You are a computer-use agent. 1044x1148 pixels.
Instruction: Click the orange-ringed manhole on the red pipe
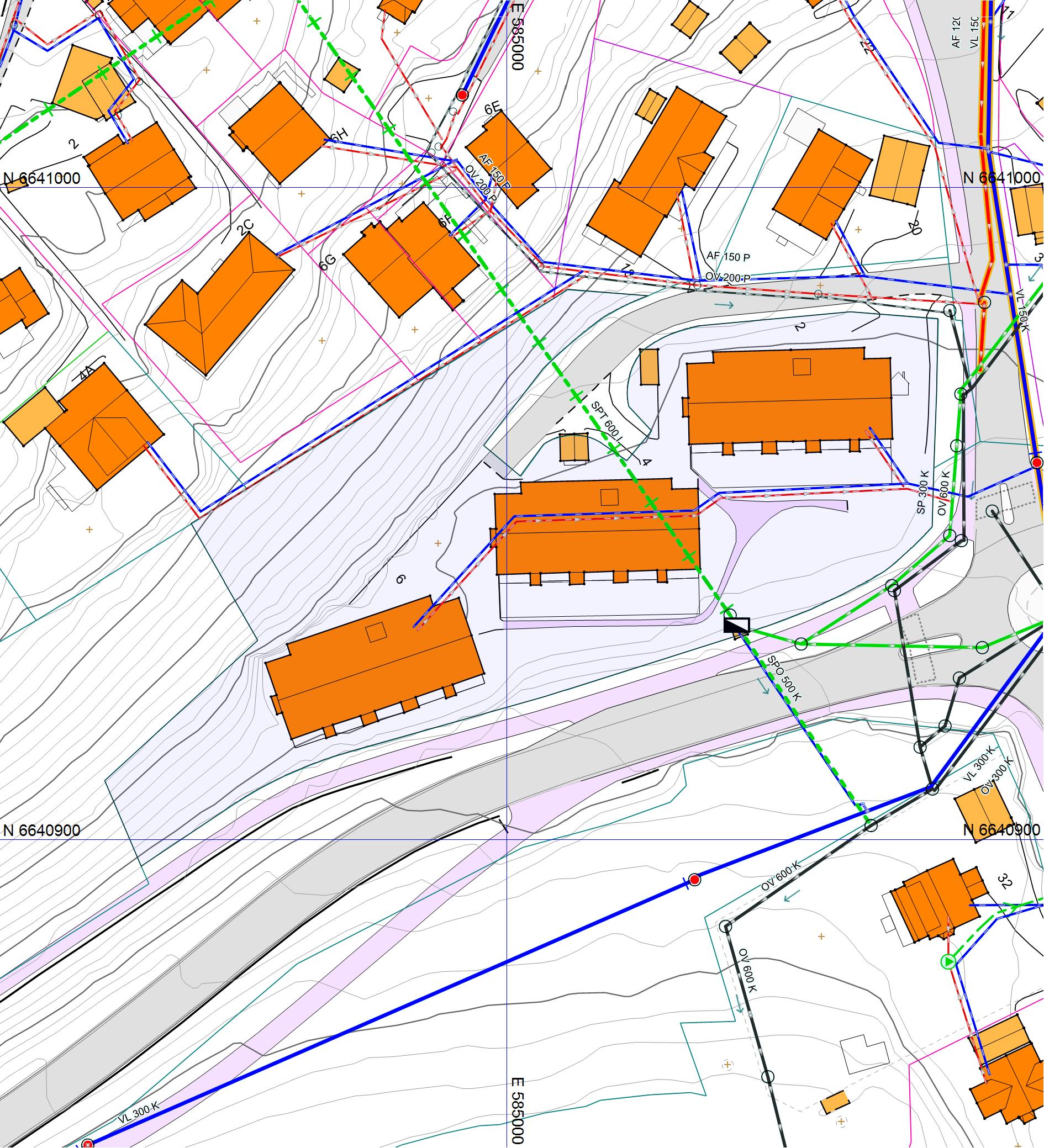[x=984, y=303]
